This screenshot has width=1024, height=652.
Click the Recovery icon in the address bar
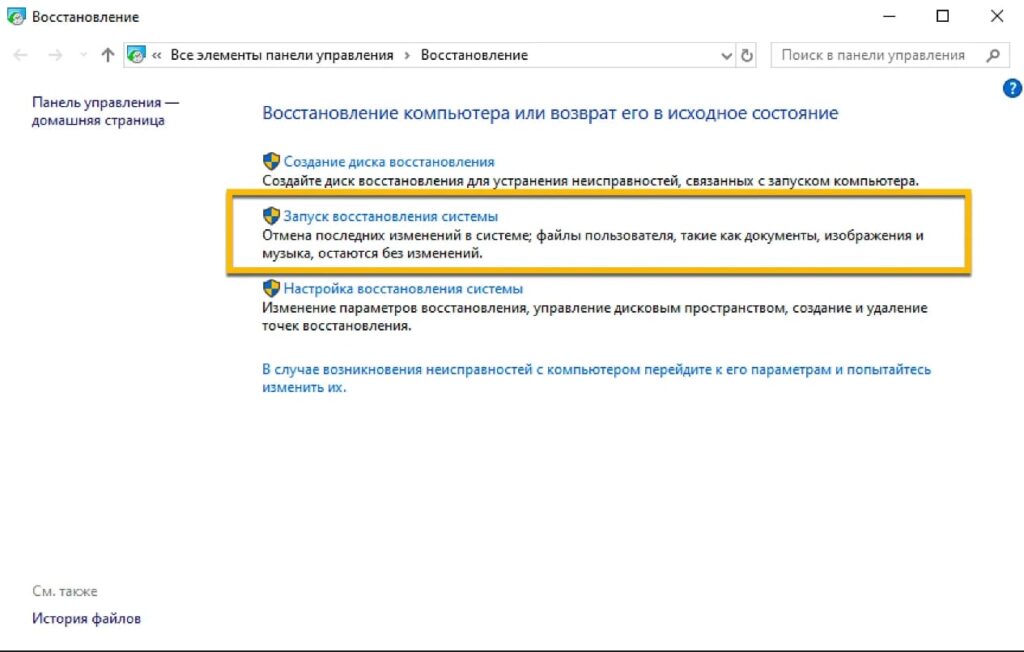pos(136,55)
